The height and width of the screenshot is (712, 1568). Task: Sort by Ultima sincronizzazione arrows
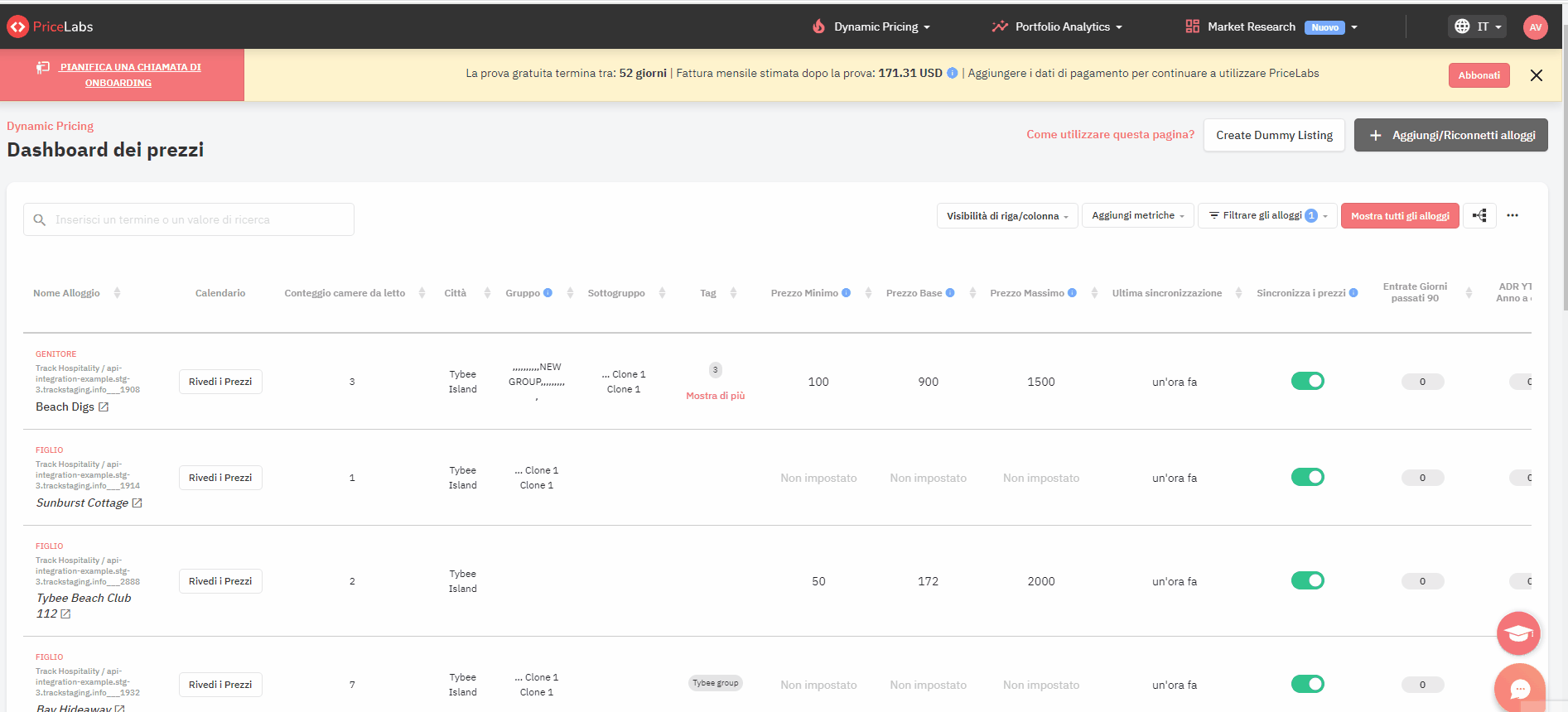(x=1238, y=293)
